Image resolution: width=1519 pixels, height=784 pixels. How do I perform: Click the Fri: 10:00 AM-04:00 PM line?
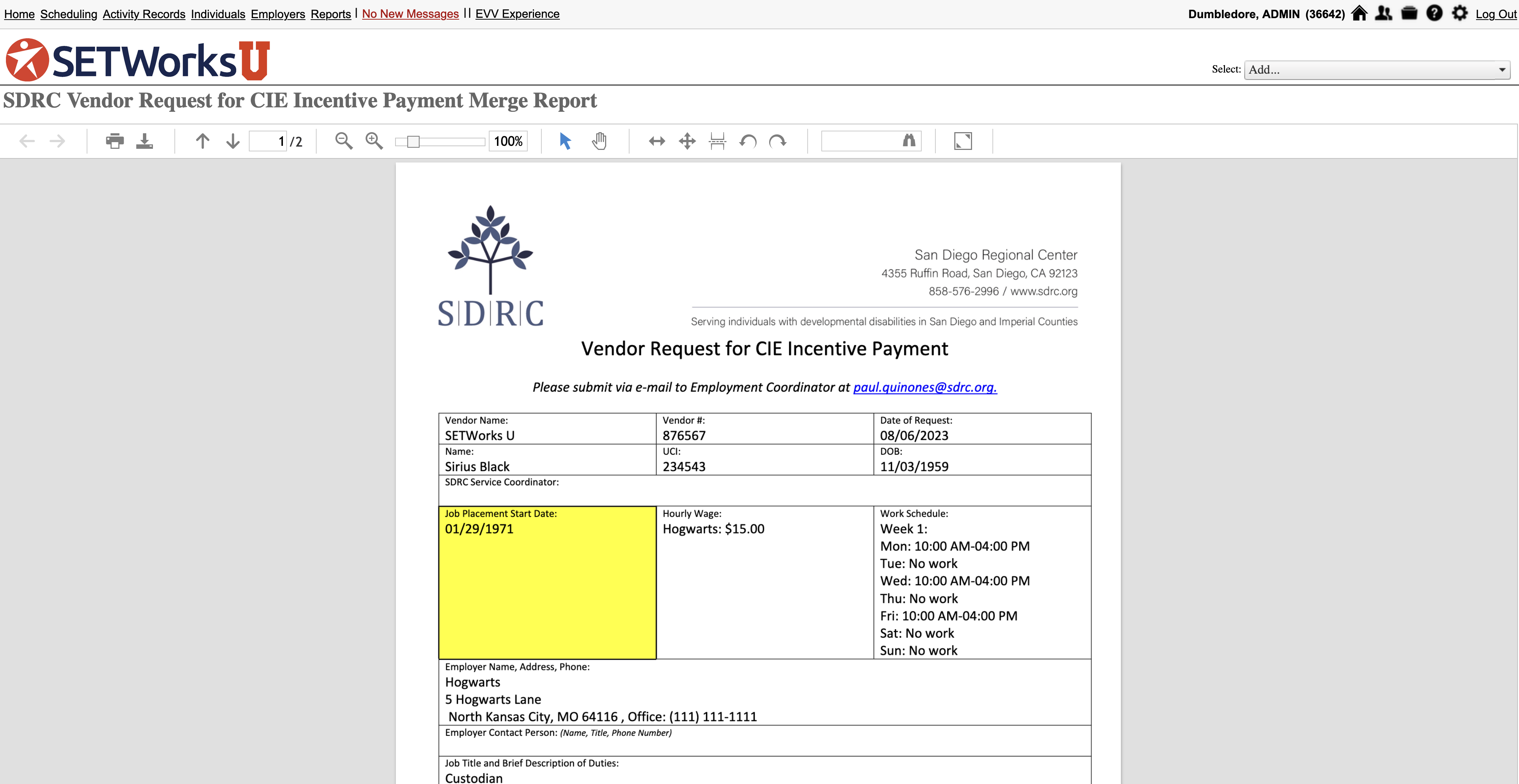click(x=949, y=616)
